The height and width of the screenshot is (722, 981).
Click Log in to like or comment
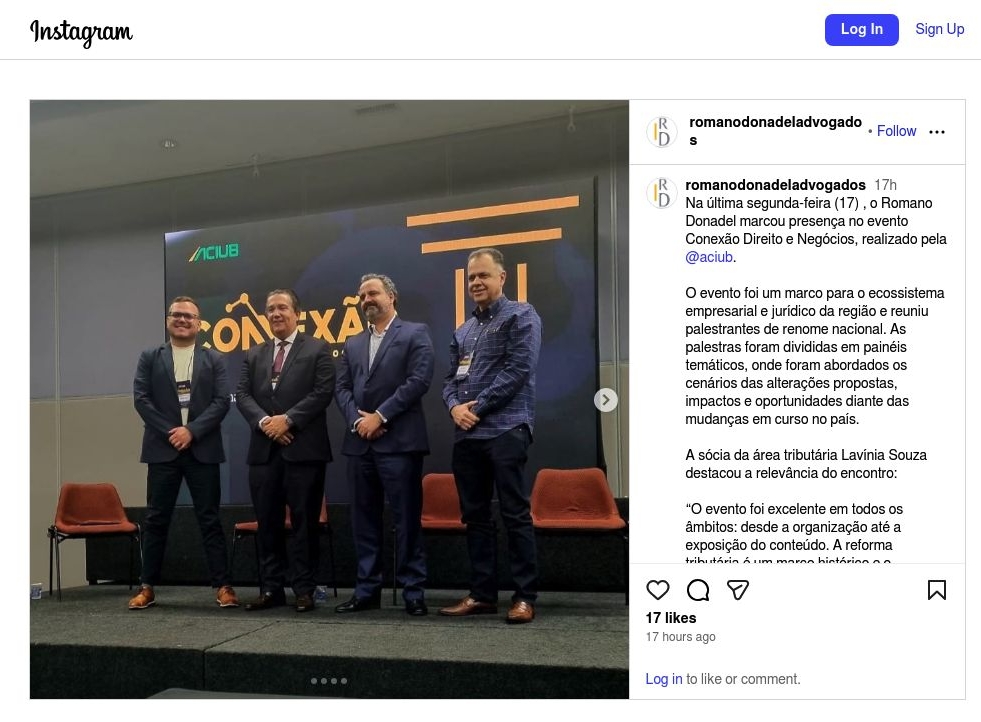pos(664,679)
